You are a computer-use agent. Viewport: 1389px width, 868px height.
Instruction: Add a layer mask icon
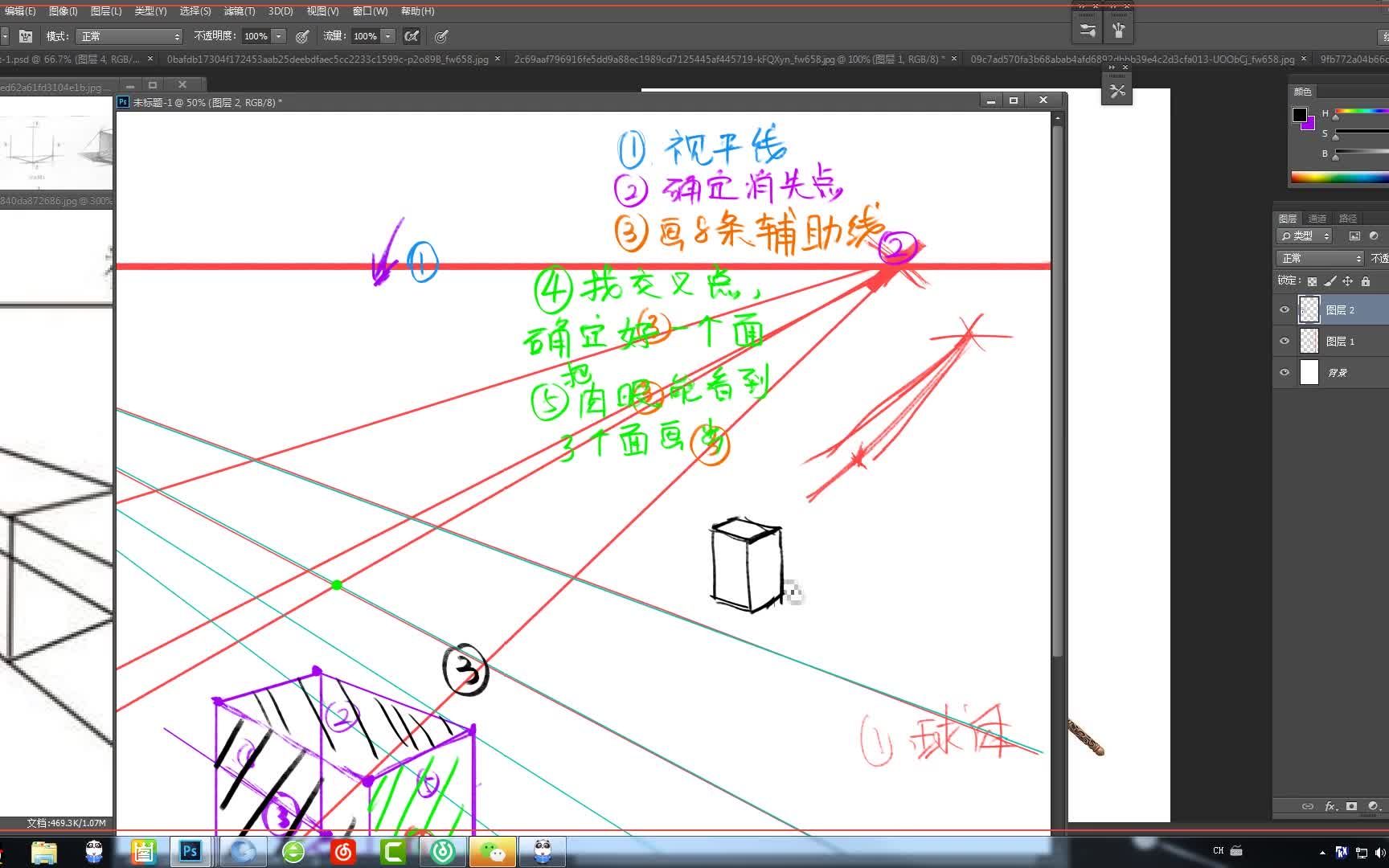(x=1352, y=806)
